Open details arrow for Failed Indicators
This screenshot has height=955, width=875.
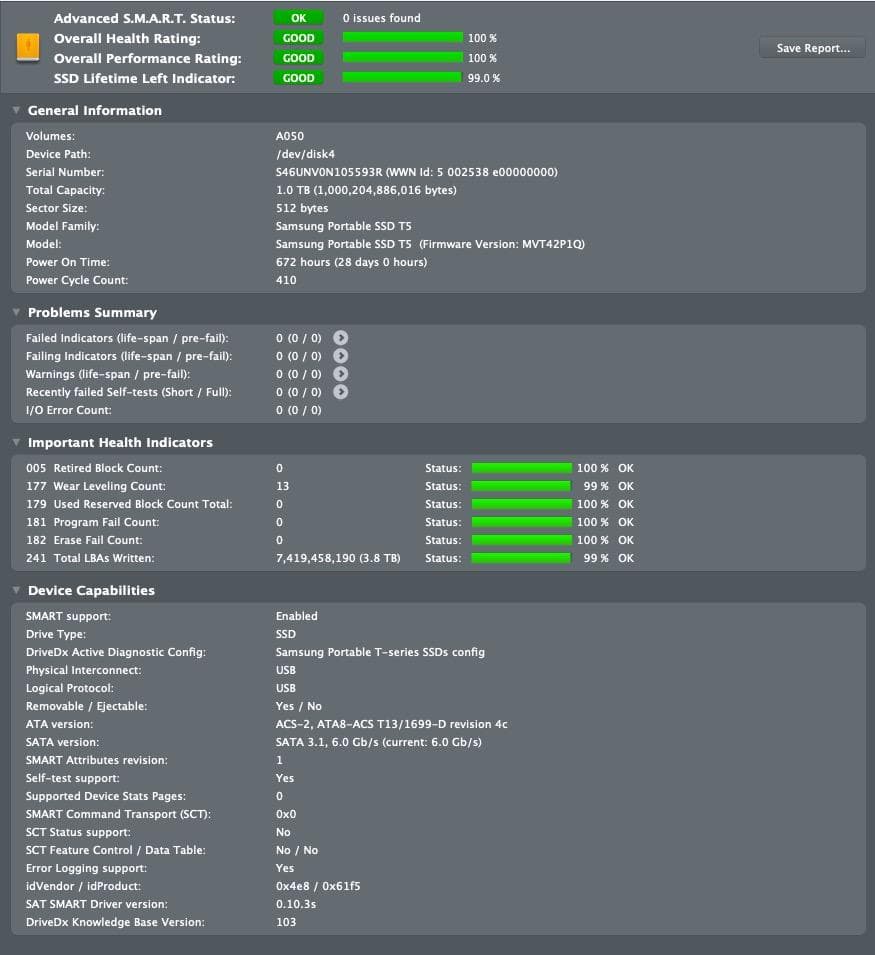[341, 338]
